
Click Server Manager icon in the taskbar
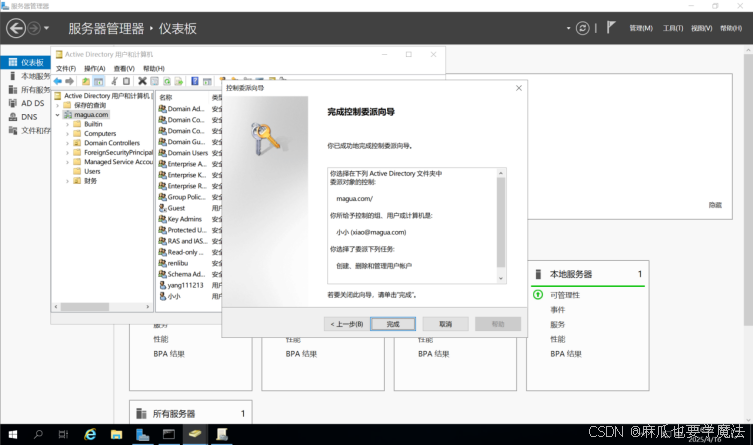click(142, 434)
